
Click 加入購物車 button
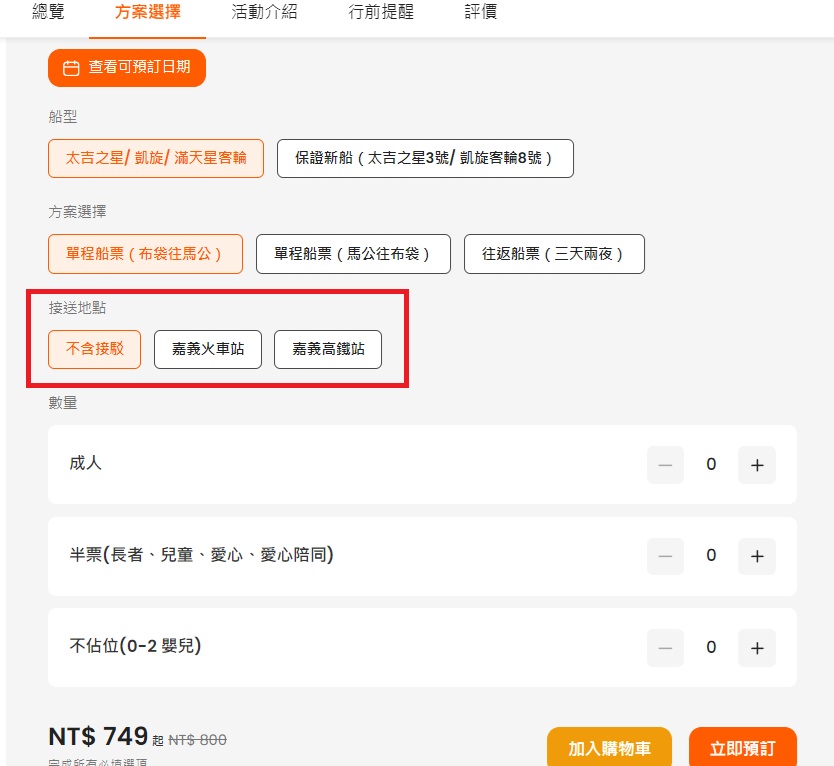[x=609, y=748]
